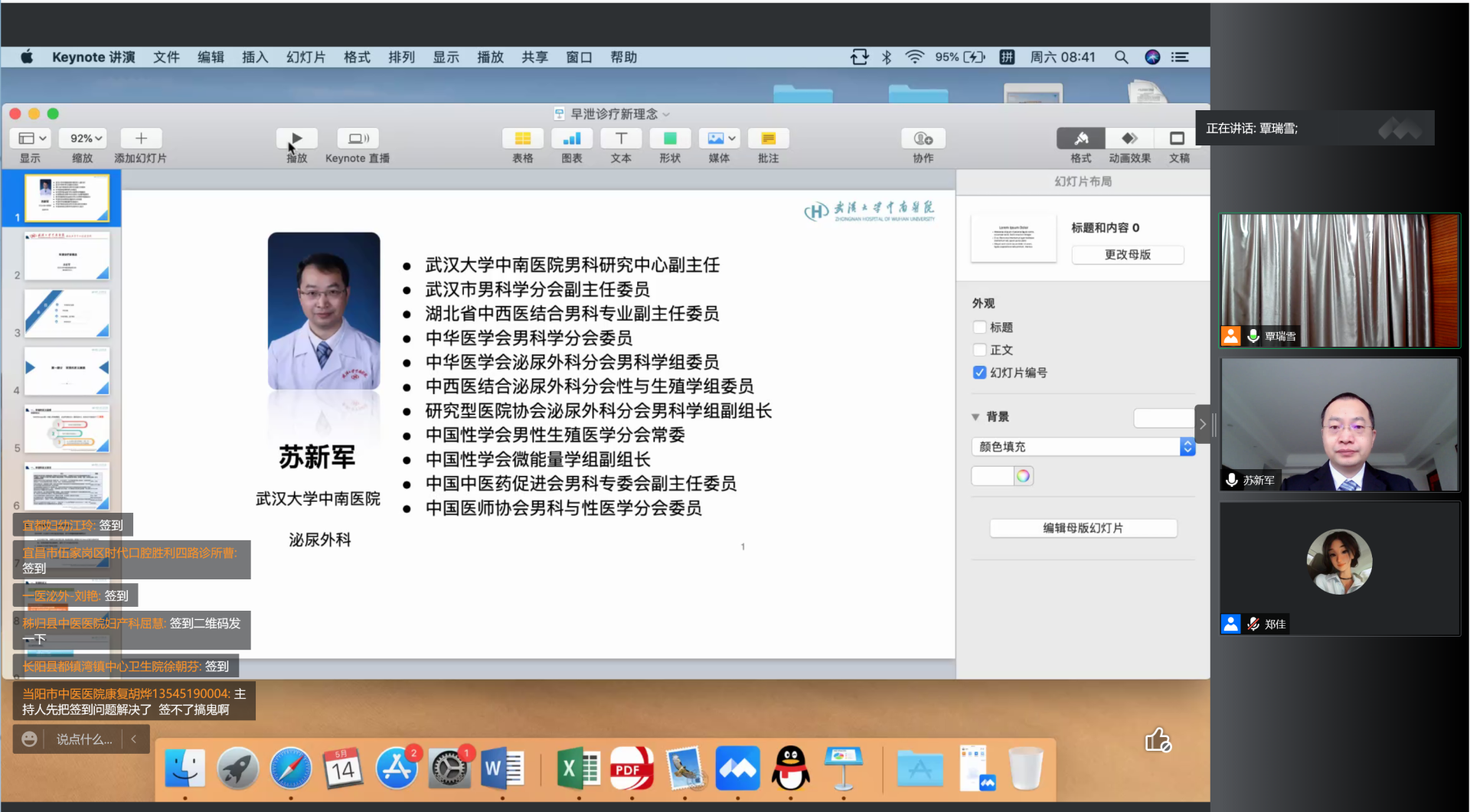Open the Animate effects panel
The height and width of the screenshot is (812, 1470).
(x=1129, y=139)
